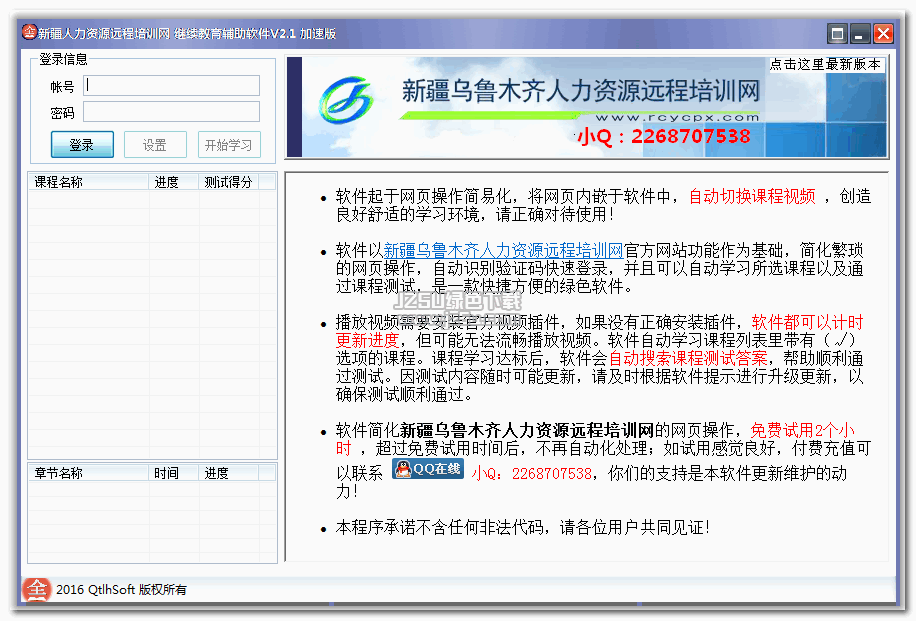
Task: Click the 2016 QtlhSoft 版权所有 status text
Action: tap(122, 589)
